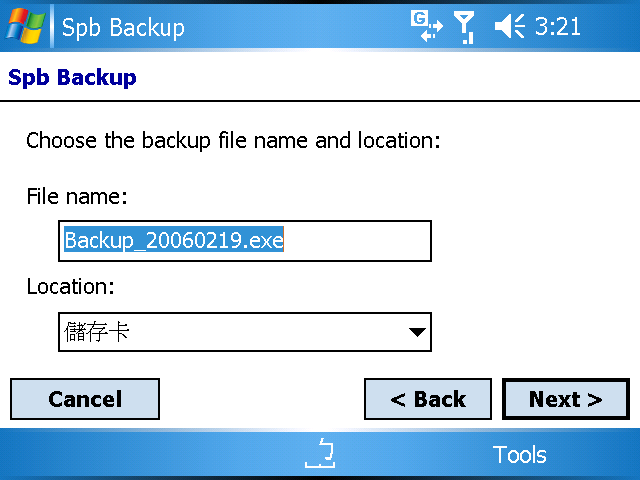This screenshot has height=480, width=640.
Task: Open the speaker volume control icon
Action: pos(509,26)
